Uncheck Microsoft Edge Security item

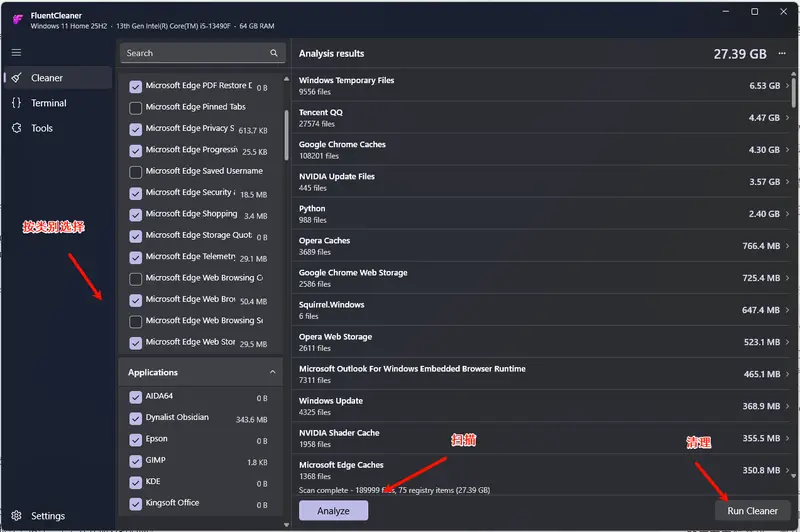tap(135, 194)
